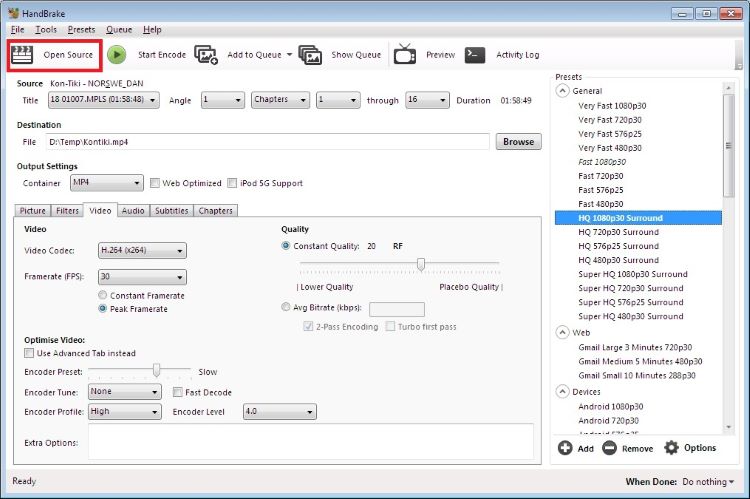Open the Video Codec dropdown
750x499 pixels.
142,251
